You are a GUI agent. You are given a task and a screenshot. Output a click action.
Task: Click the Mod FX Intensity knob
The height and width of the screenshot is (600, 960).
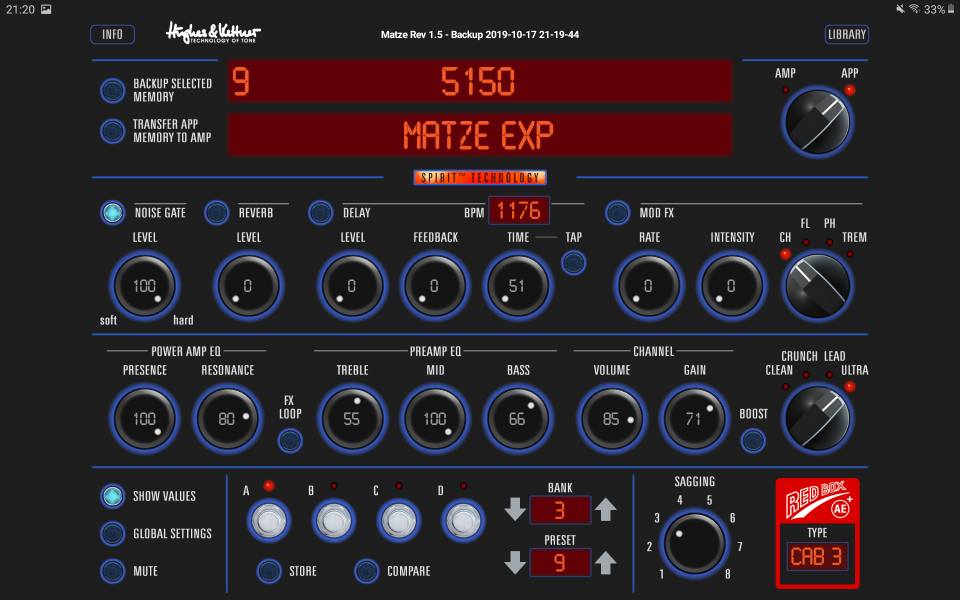pyautogui.click(x=732, y=286)
